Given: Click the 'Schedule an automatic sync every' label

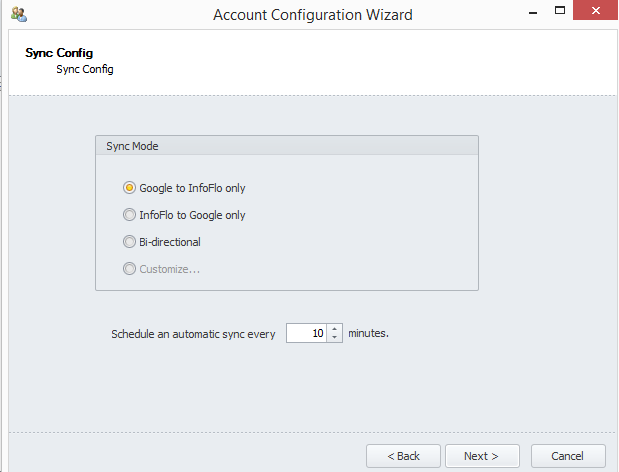Looking at the screenshot, I should tap(192, 334).
